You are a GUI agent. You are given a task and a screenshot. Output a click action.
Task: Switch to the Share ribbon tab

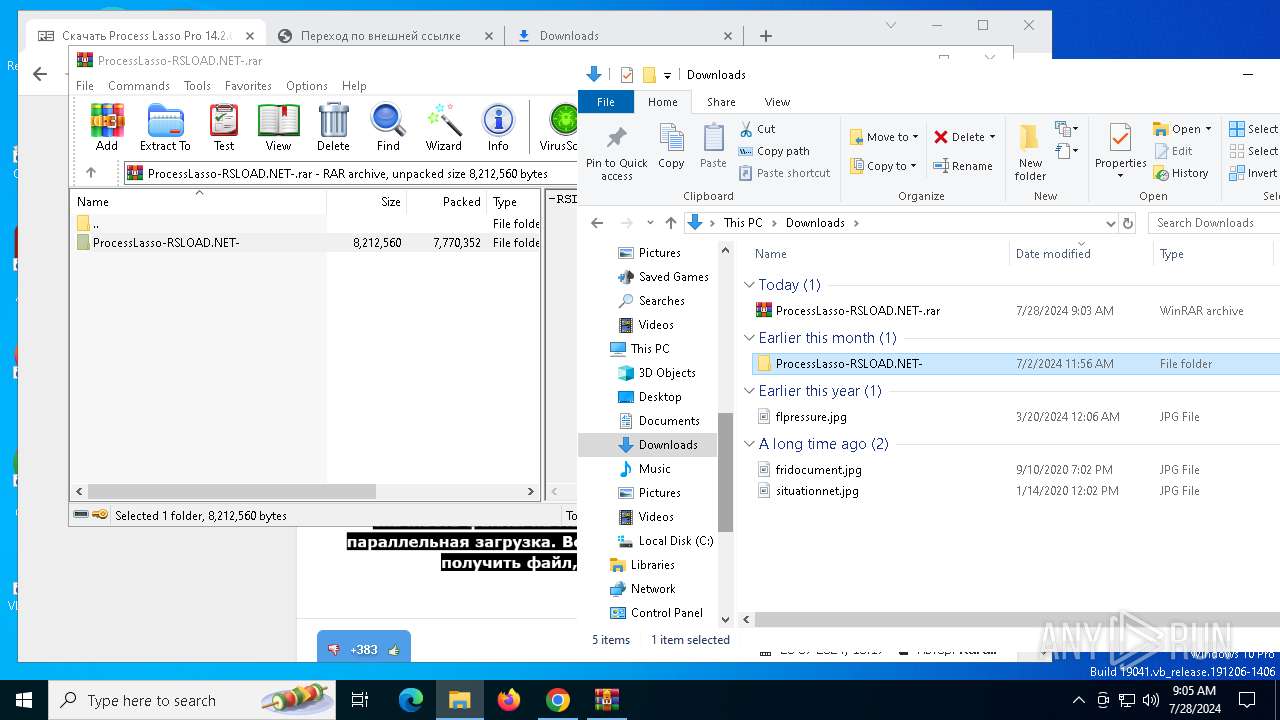(x=721, y=102)
